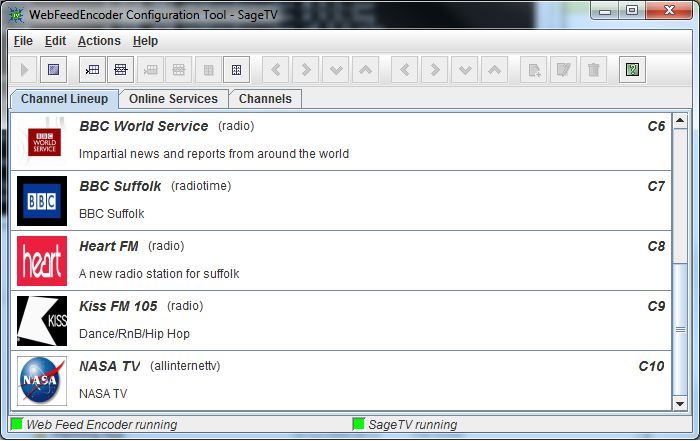Click the stop encoder button in toolbar
The height and width of the screenshot is (441, 700).
coord(55,70)
